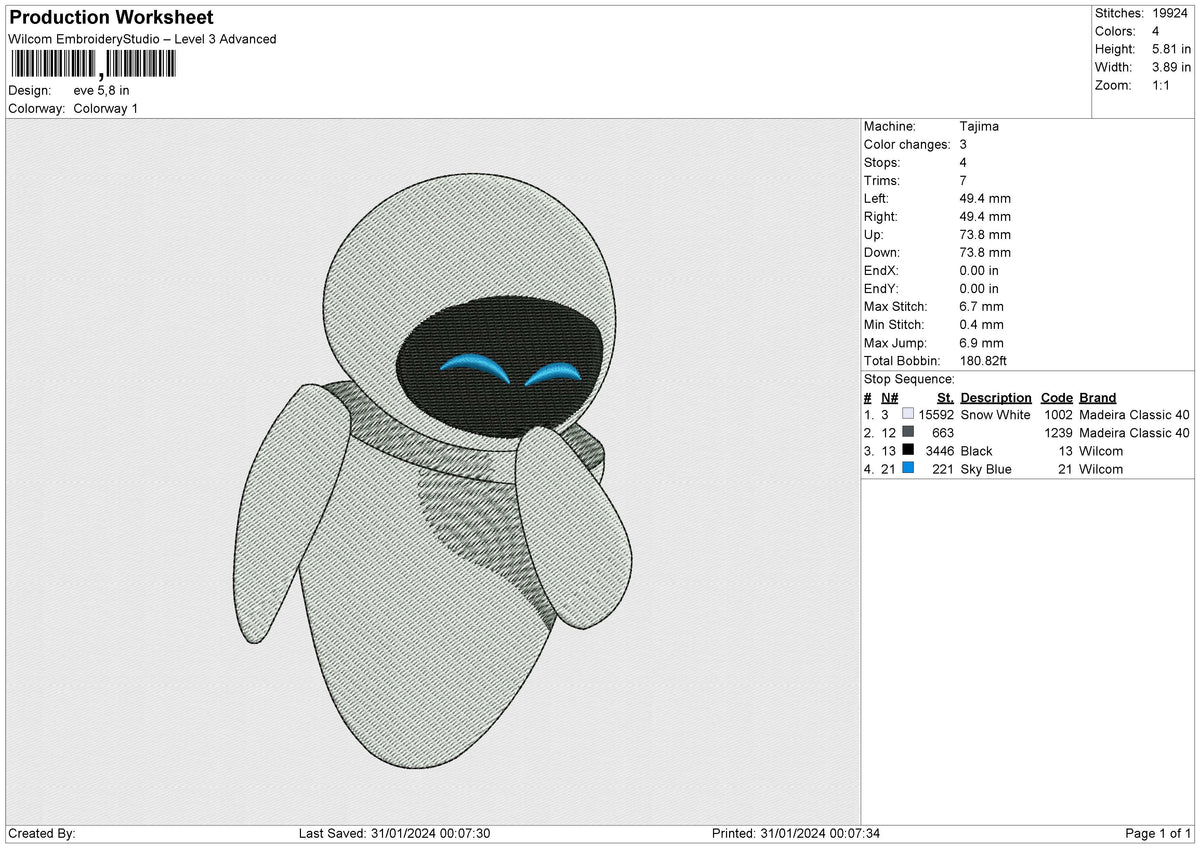The image size is (1200, 848).
Task: Click the EndY value '0.00 in'
Action: pyautogui.click(x=979, y=288)
